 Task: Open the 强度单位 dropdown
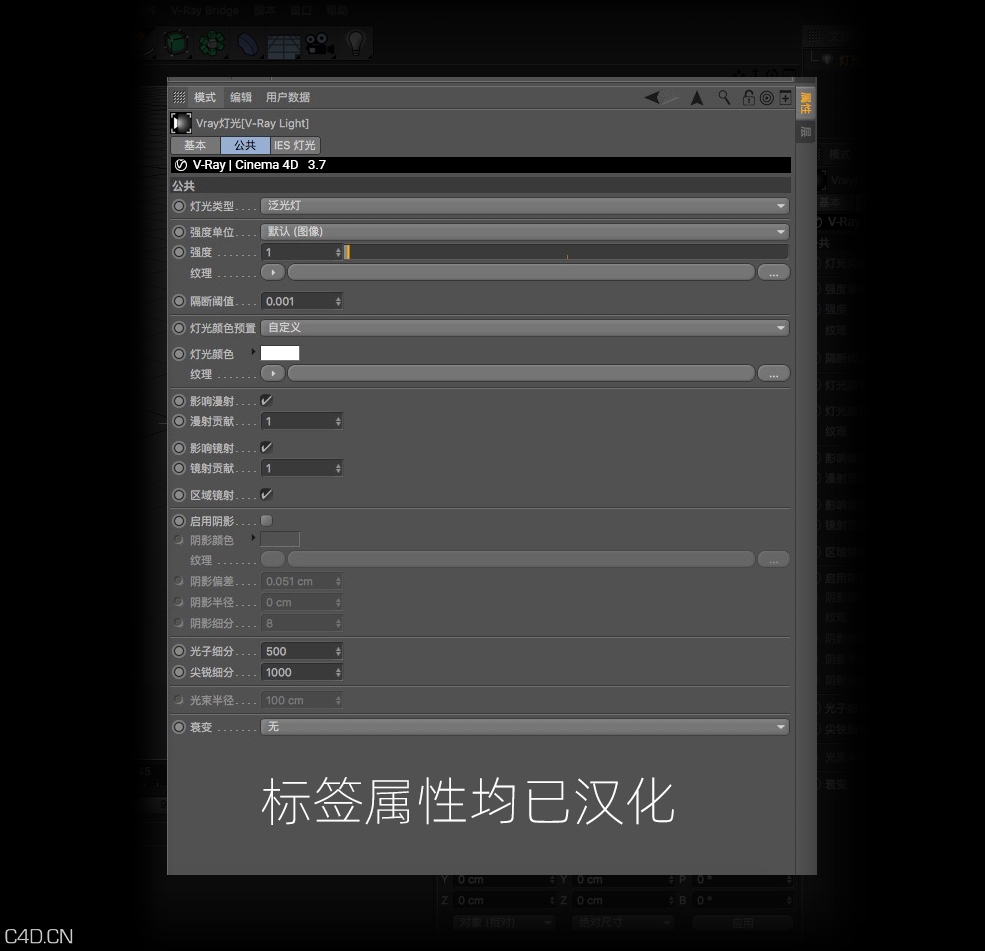[525, 232]
